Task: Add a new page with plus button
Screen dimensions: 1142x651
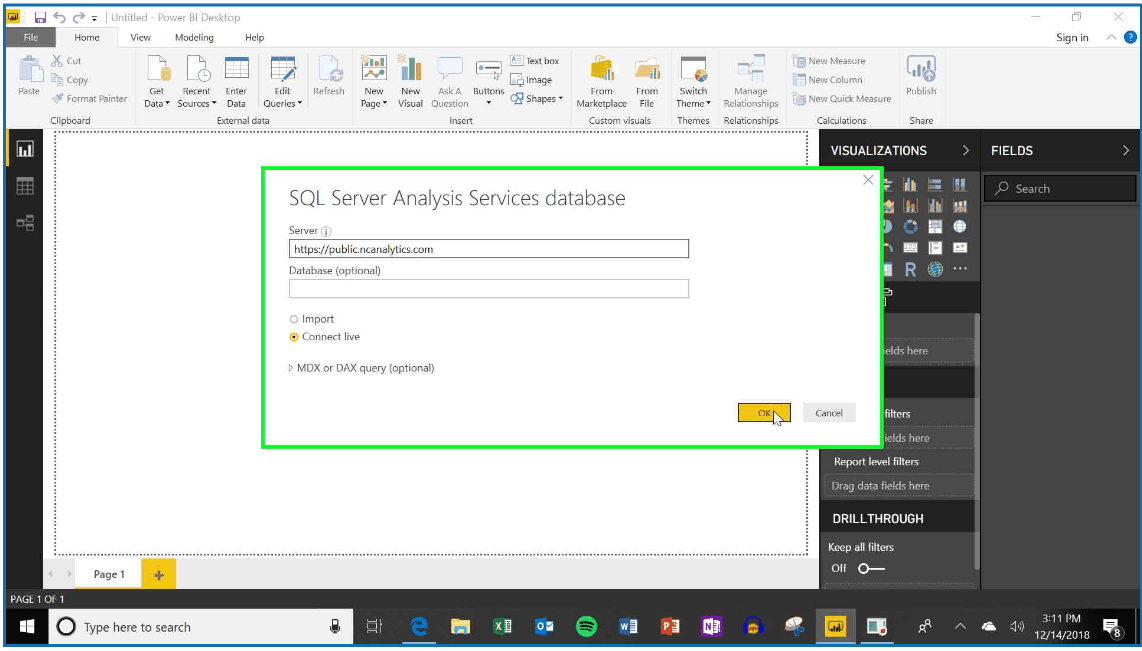Action: [x=159, y=575]
